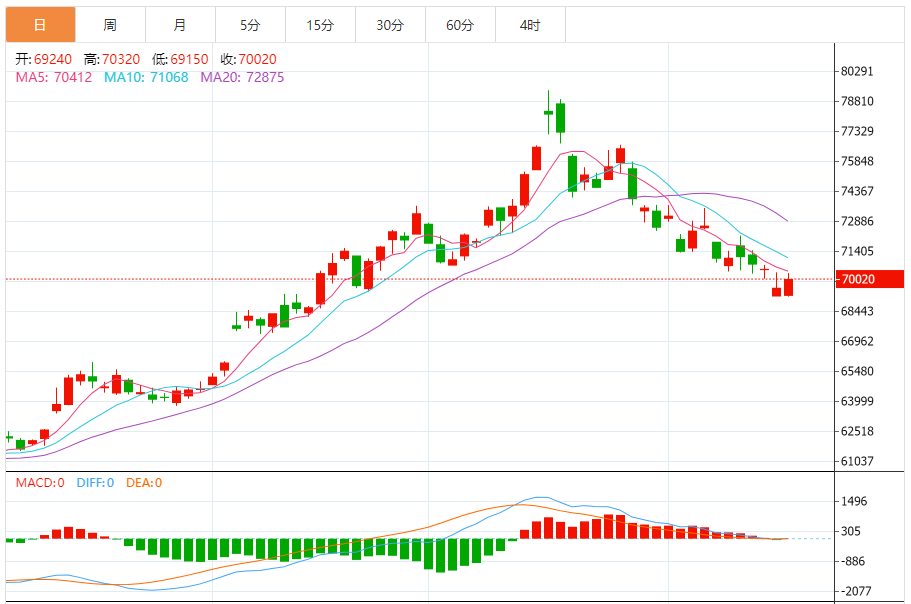Click the -886 MACD axis label
The height and width of the screenshot is (604, 911).
coord(852,562)
